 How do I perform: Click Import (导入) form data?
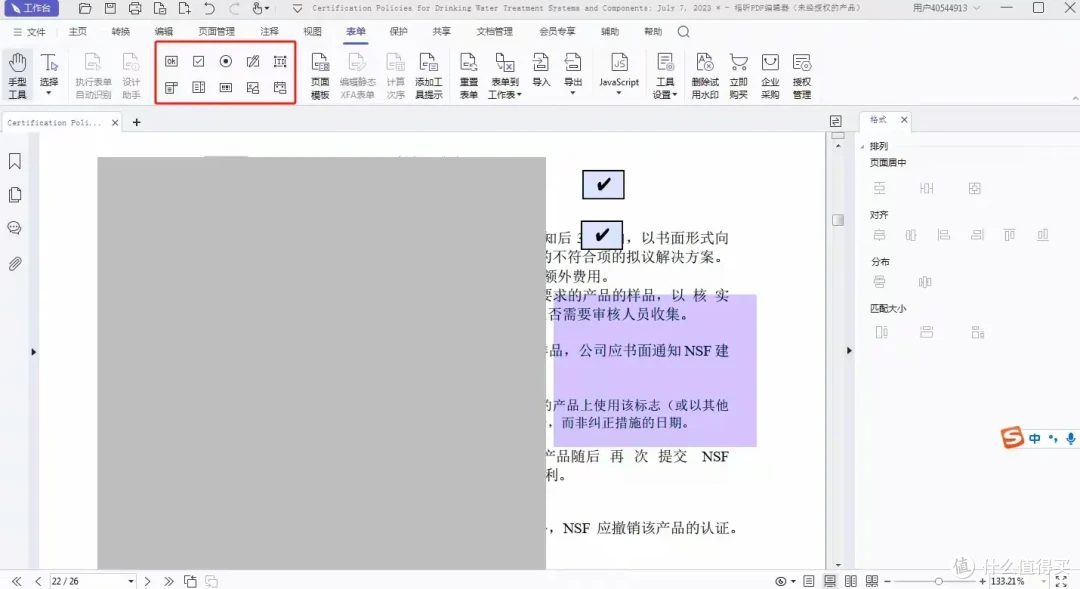541,70
